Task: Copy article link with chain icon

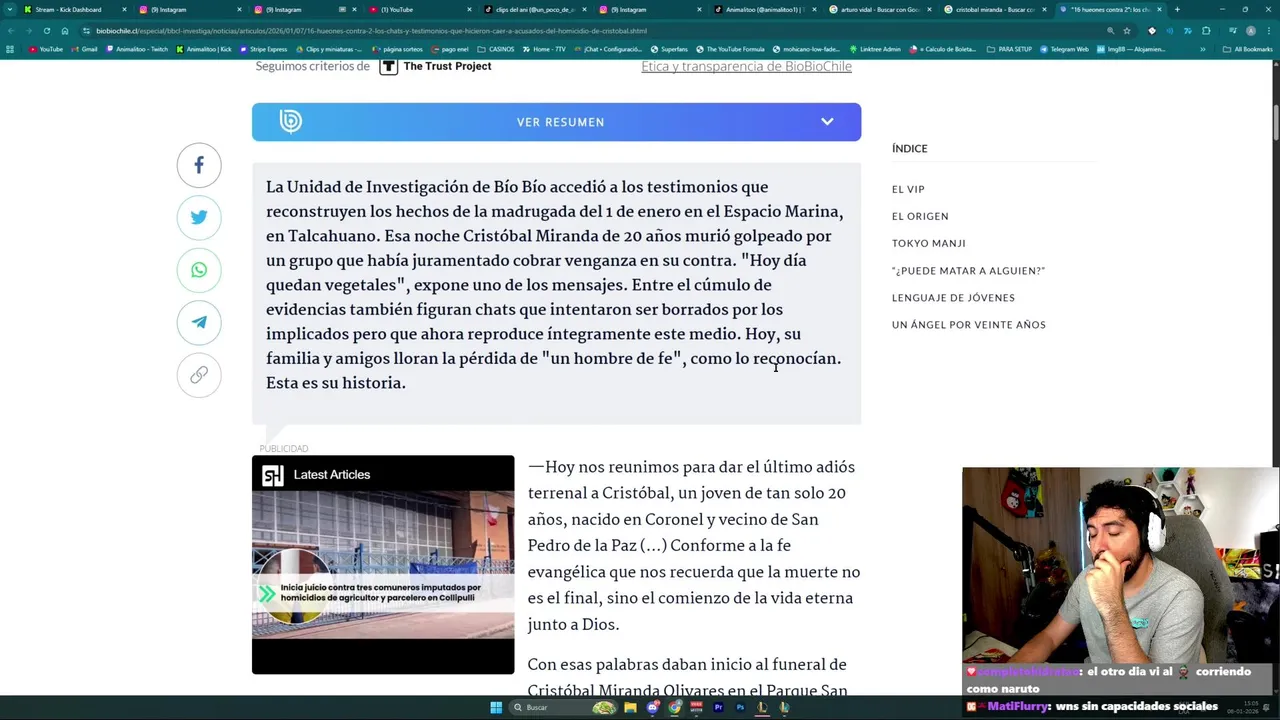Action: pyautogui.click(x=199, y=374)
